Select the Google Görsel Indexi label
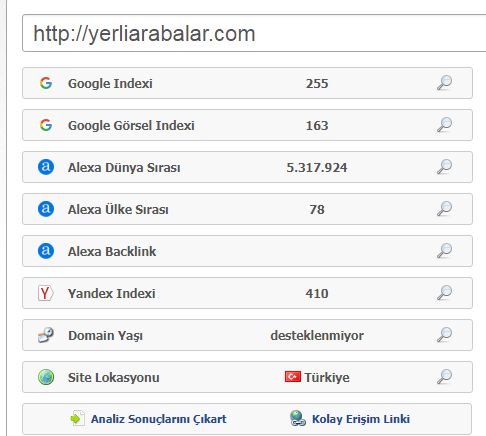The width and height of the screenshot is (486, 436). coord(131,126)
